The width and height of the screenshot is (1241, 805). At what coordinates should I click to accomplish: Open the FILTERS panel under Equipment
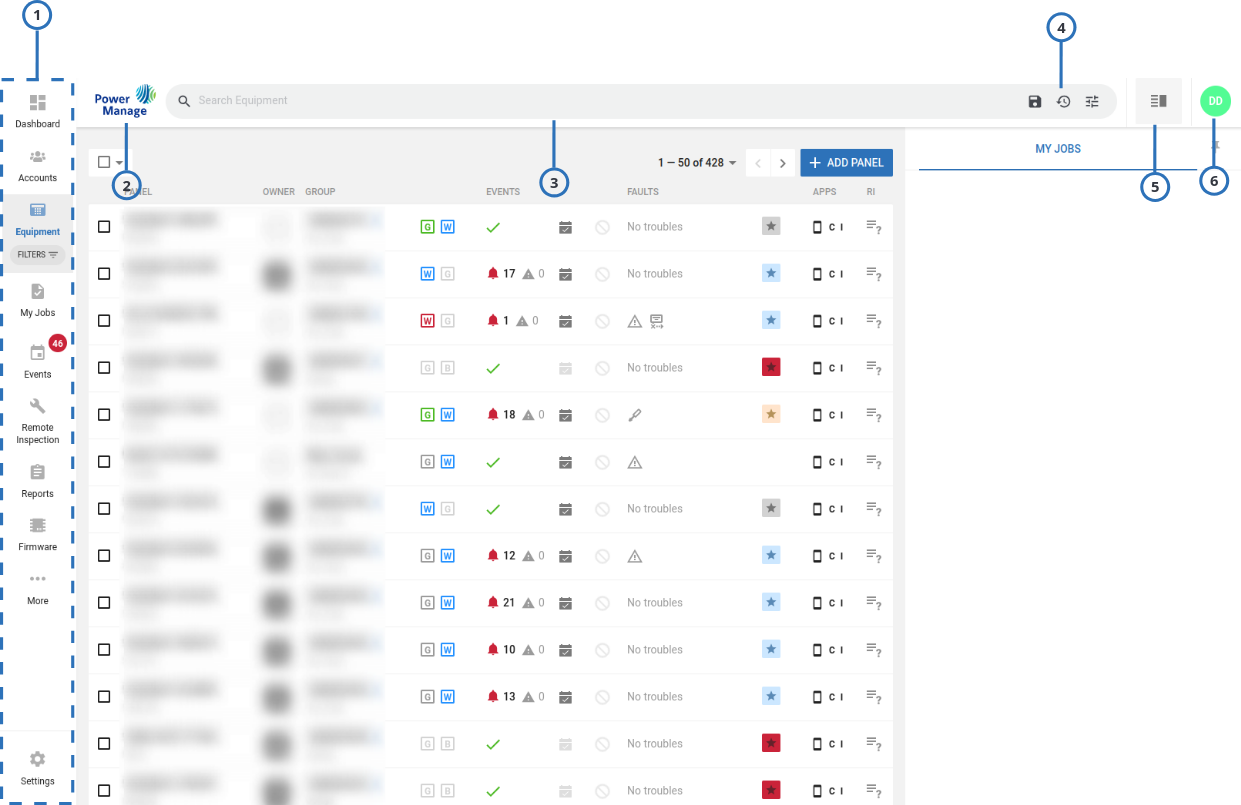tap(37, 255)
